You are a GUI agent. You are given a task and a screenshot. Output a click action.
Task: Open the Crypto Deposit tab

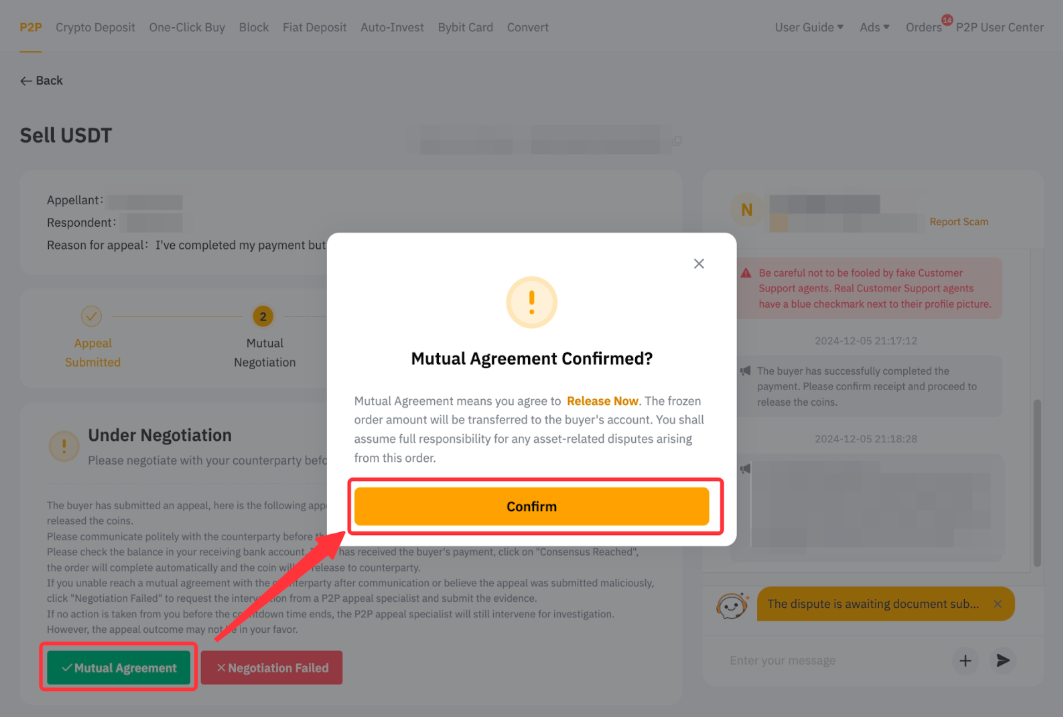[96, 27]
